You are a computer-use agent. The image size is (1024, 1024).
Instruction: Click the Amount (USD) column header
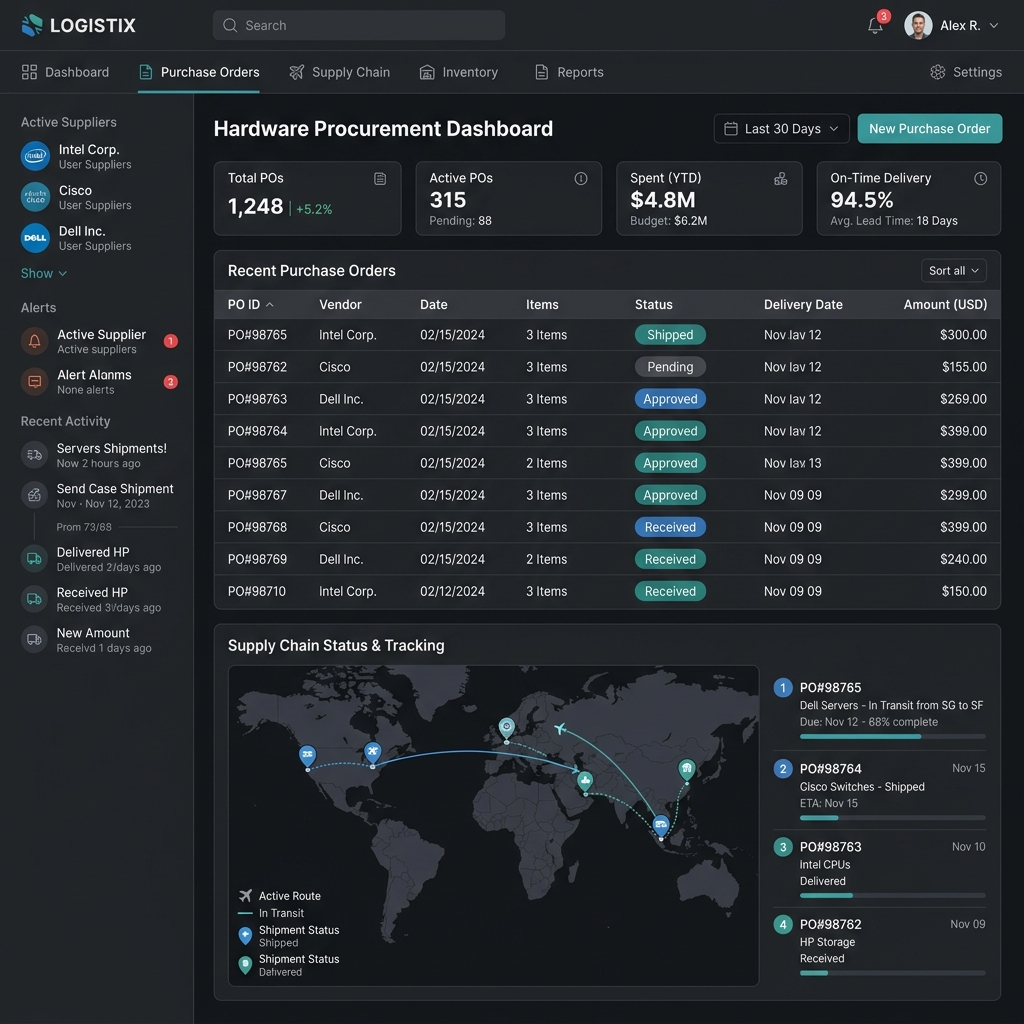click(945, 304)
